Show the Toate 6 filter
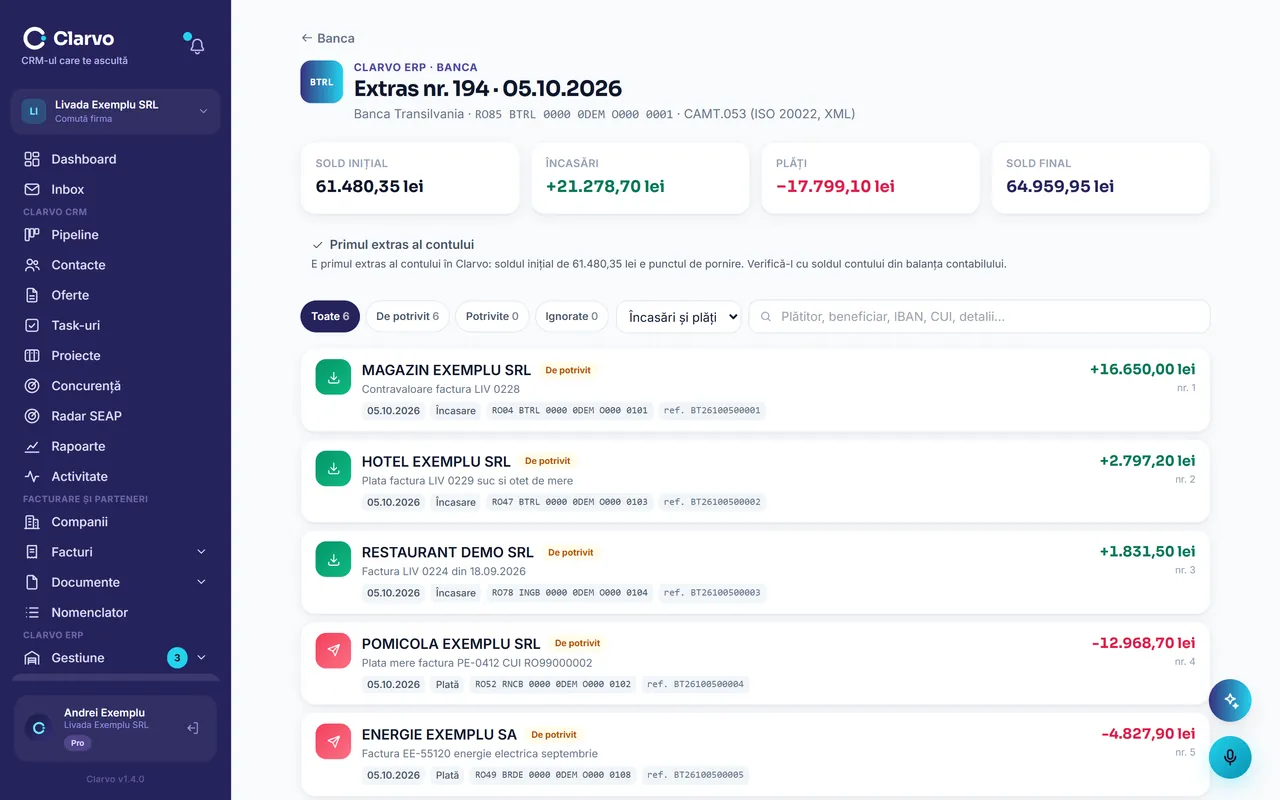1280x800 pixels. (x=330, y=316)
